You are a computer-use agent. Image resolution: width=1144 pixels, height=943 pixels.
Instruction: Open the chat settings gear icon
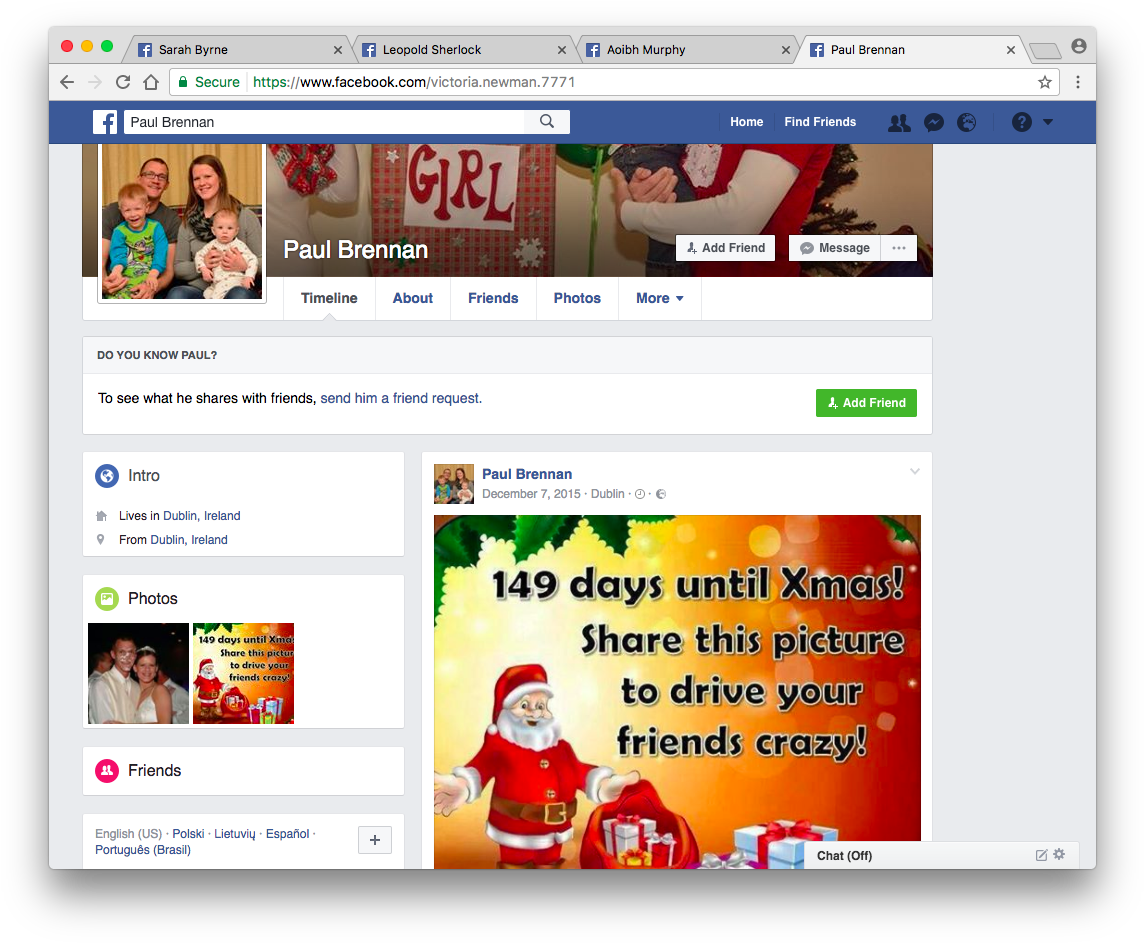click(x=1059, y=855)
